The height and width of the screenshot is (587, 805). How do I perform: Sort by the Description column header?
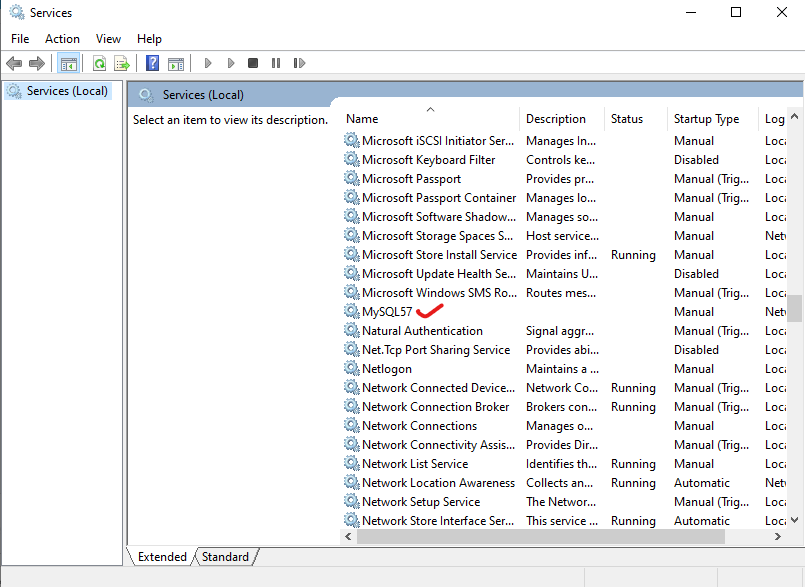point(562,119)
